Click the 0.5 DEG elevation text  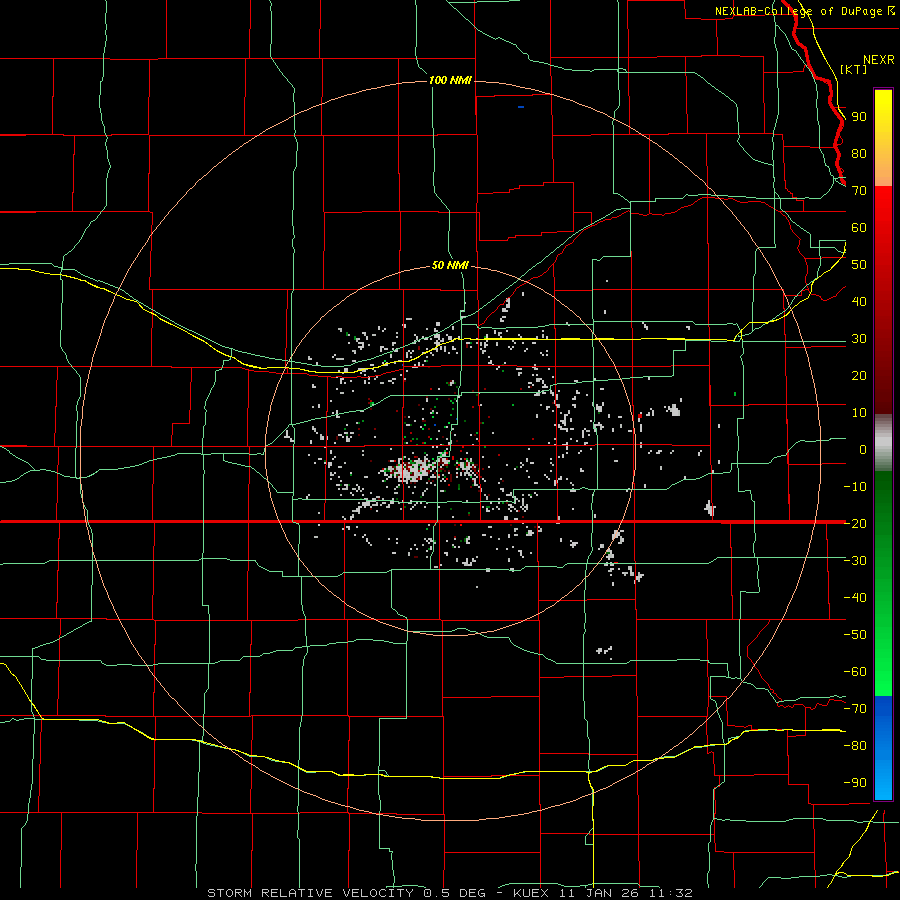(454, 893)
